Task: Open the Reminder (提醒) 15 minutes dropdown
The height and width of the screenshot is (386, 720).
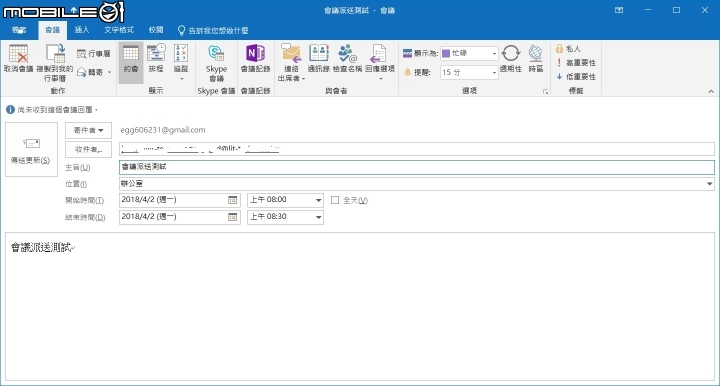Action: 494,73
